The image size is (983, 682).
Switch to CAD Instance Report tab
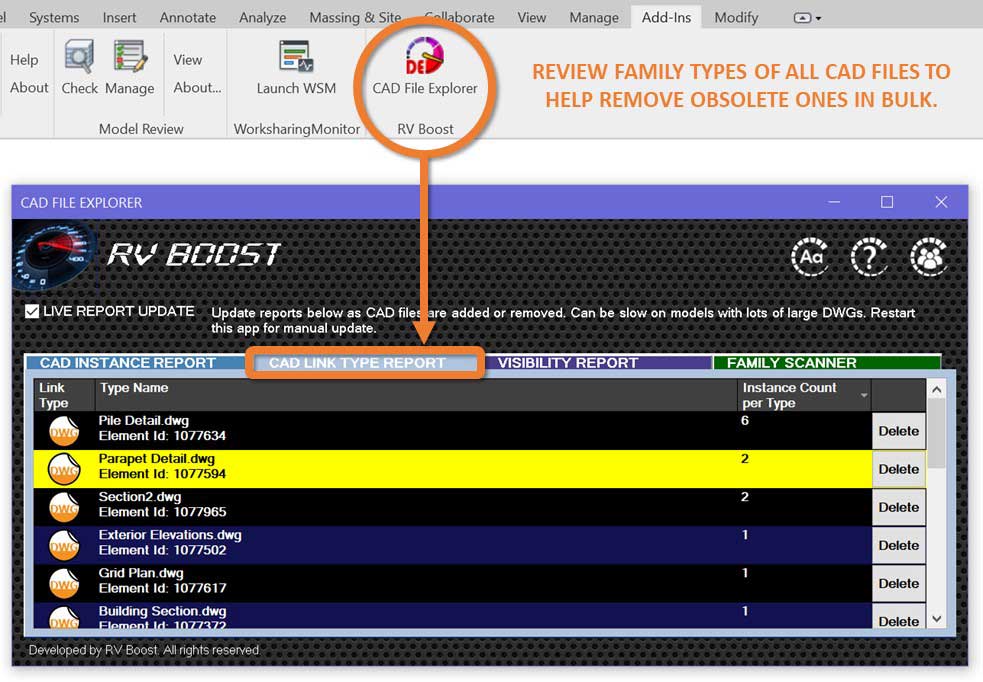click(x=134, y=363)
